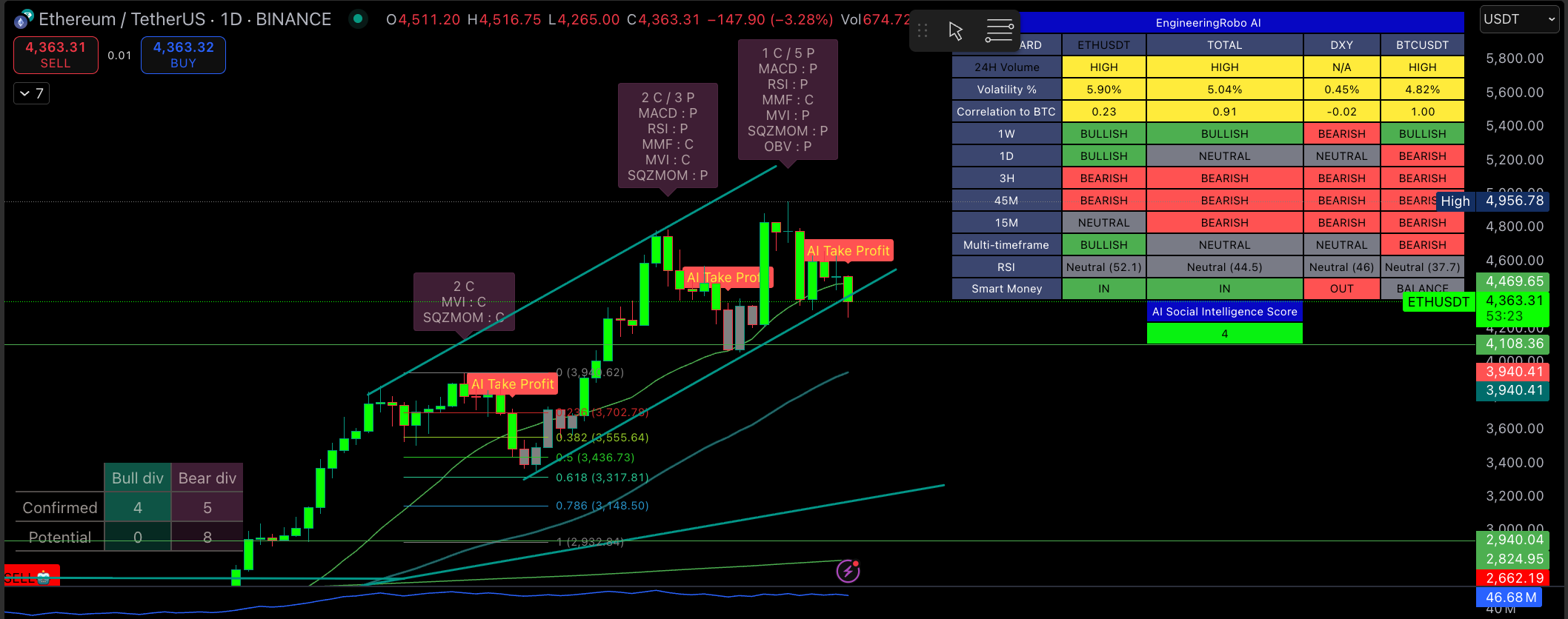This screenshot has width=1568, height=619.
Task: Expand the collapsed indicators legend showing 7
Action: 32,93
